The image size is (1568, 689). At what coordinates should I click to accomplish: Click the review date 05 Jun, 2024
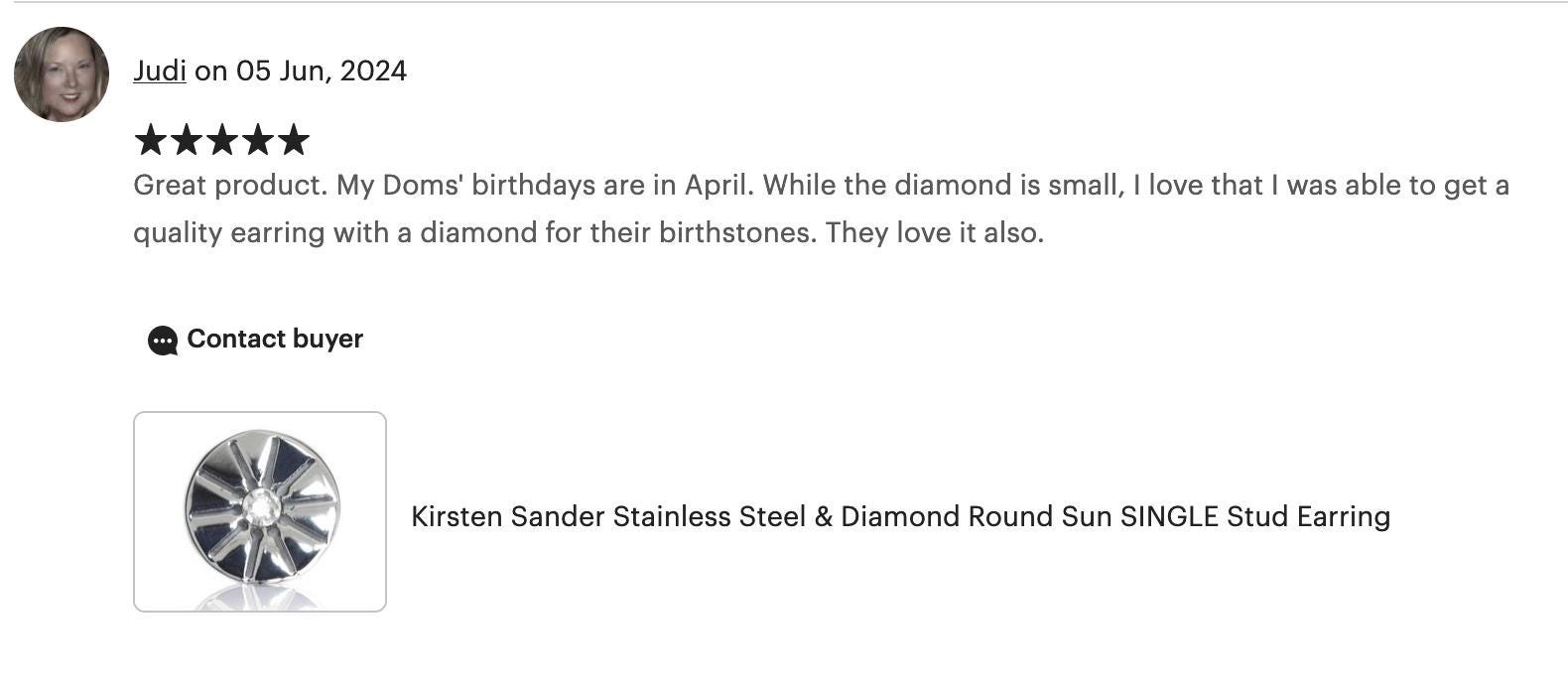tap(322, 70)
